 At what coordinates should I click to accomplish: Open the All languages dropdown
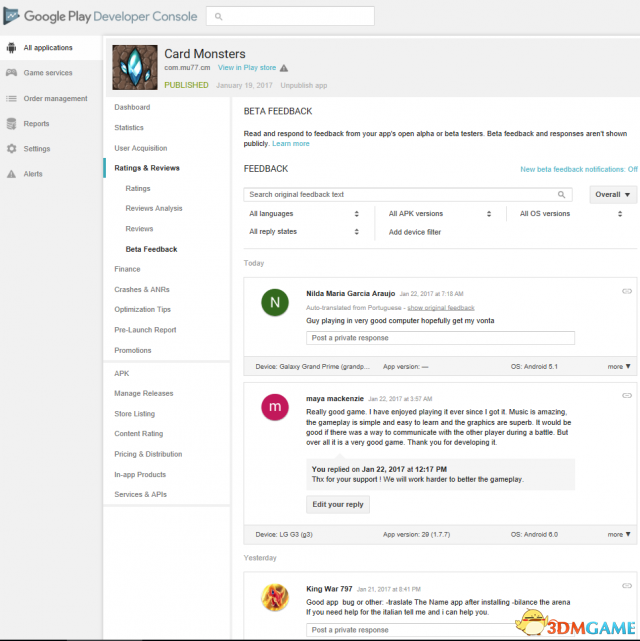tap(303, 214)
